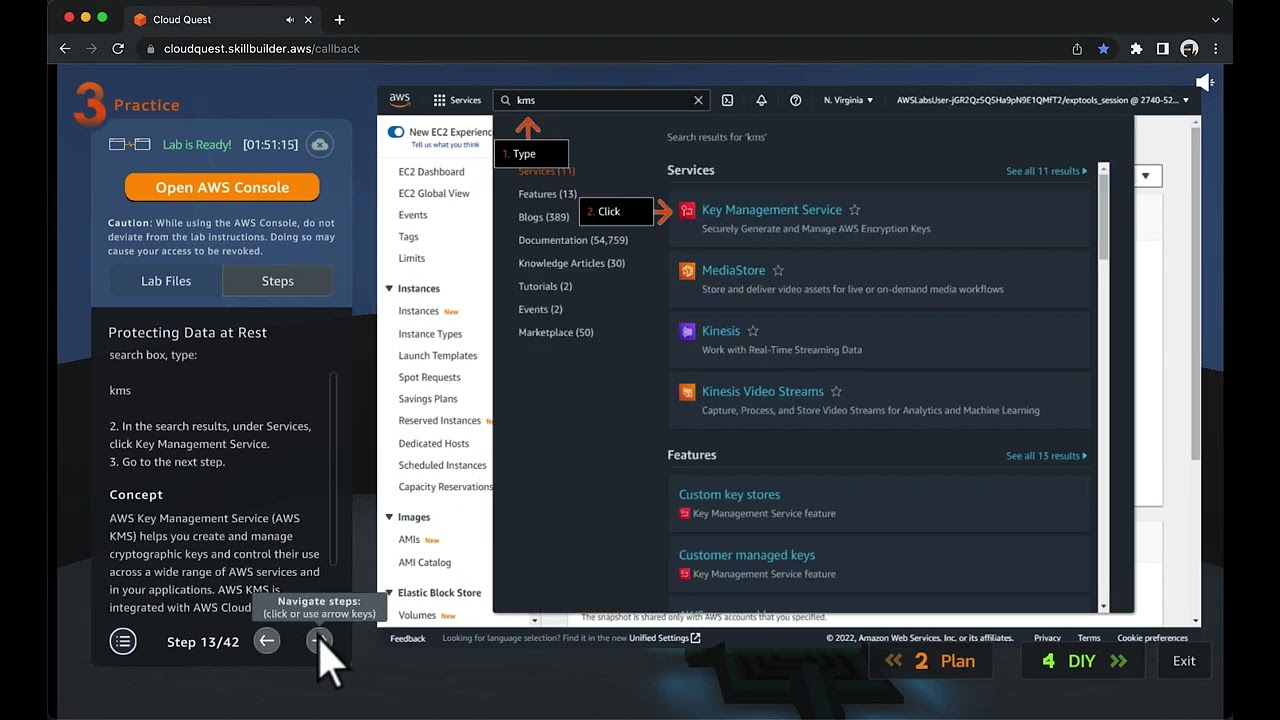The image size is (1280, 720).
Task: Open Customer managed keys feature
Action: [746, 555]
